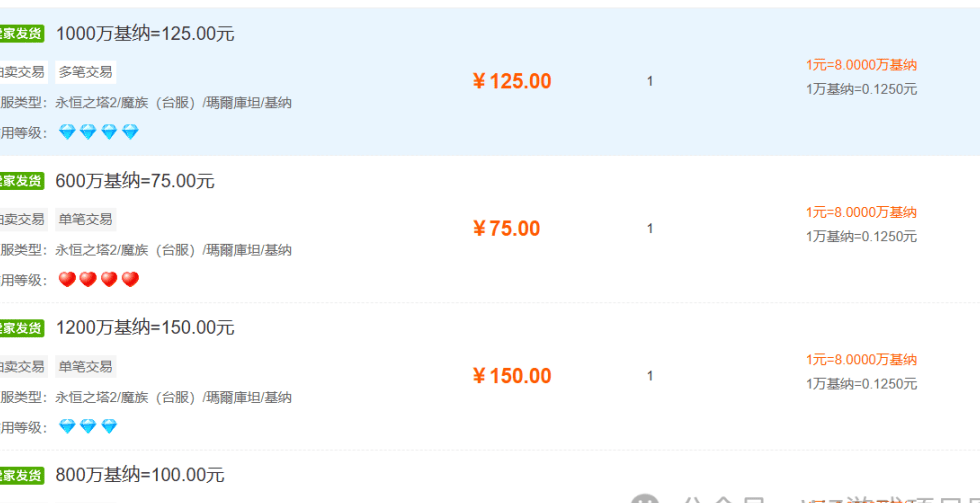Click the green 卖家发货 badge beside 1200万基纳

click(x=21, y=328)
